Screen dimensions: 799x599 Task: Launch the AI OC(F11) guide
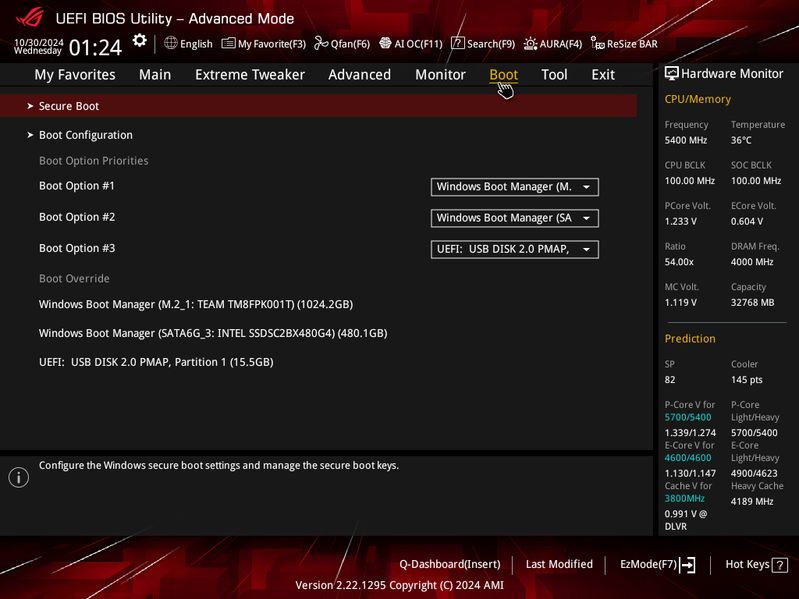coord(385,43)
